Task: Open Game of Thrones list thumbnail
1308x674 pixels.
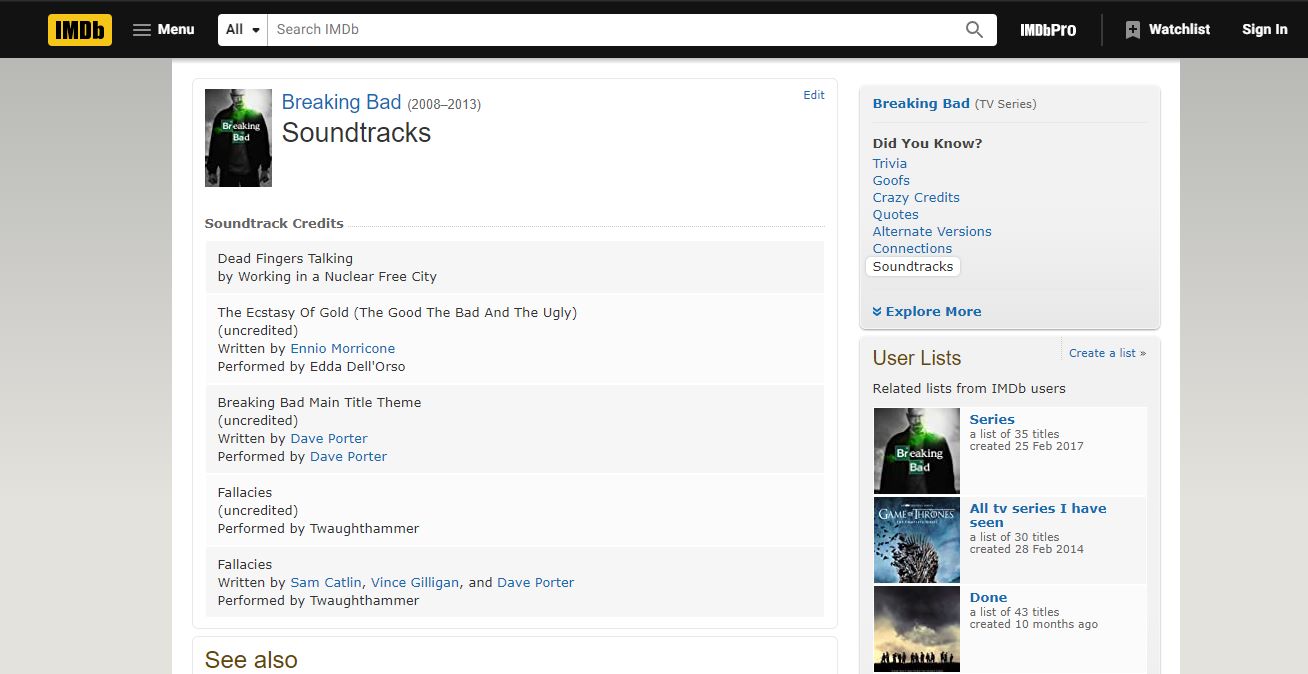Action: 917,540
